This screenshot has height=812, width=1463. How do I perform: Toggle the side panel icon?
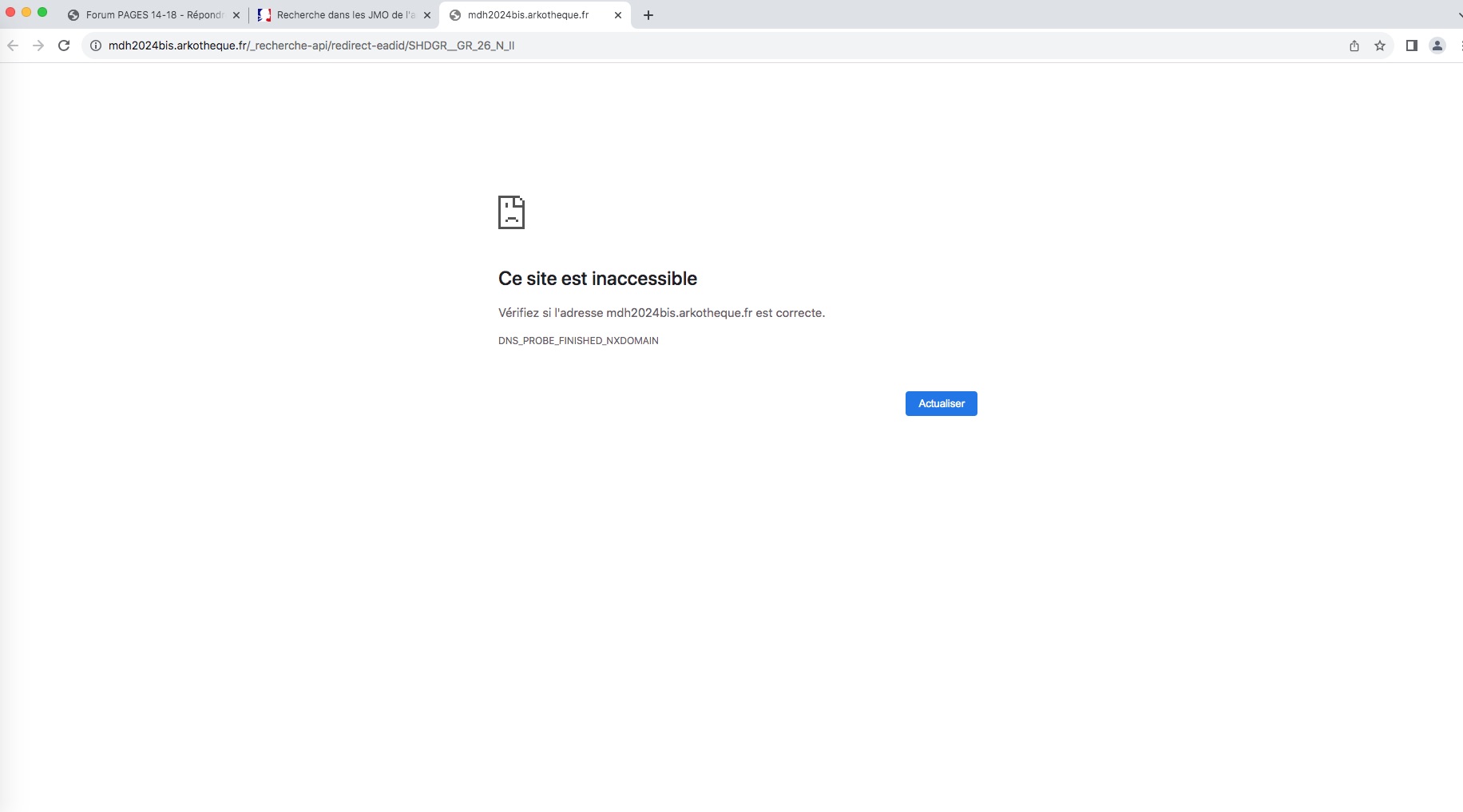coord(1411,46)
